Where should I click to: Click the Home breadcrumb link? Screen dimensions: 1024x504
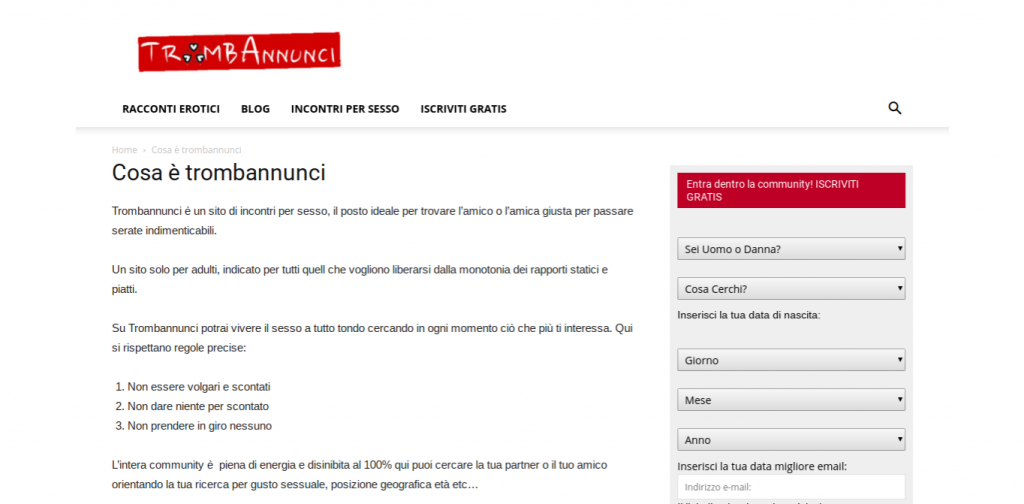[124, 150]
